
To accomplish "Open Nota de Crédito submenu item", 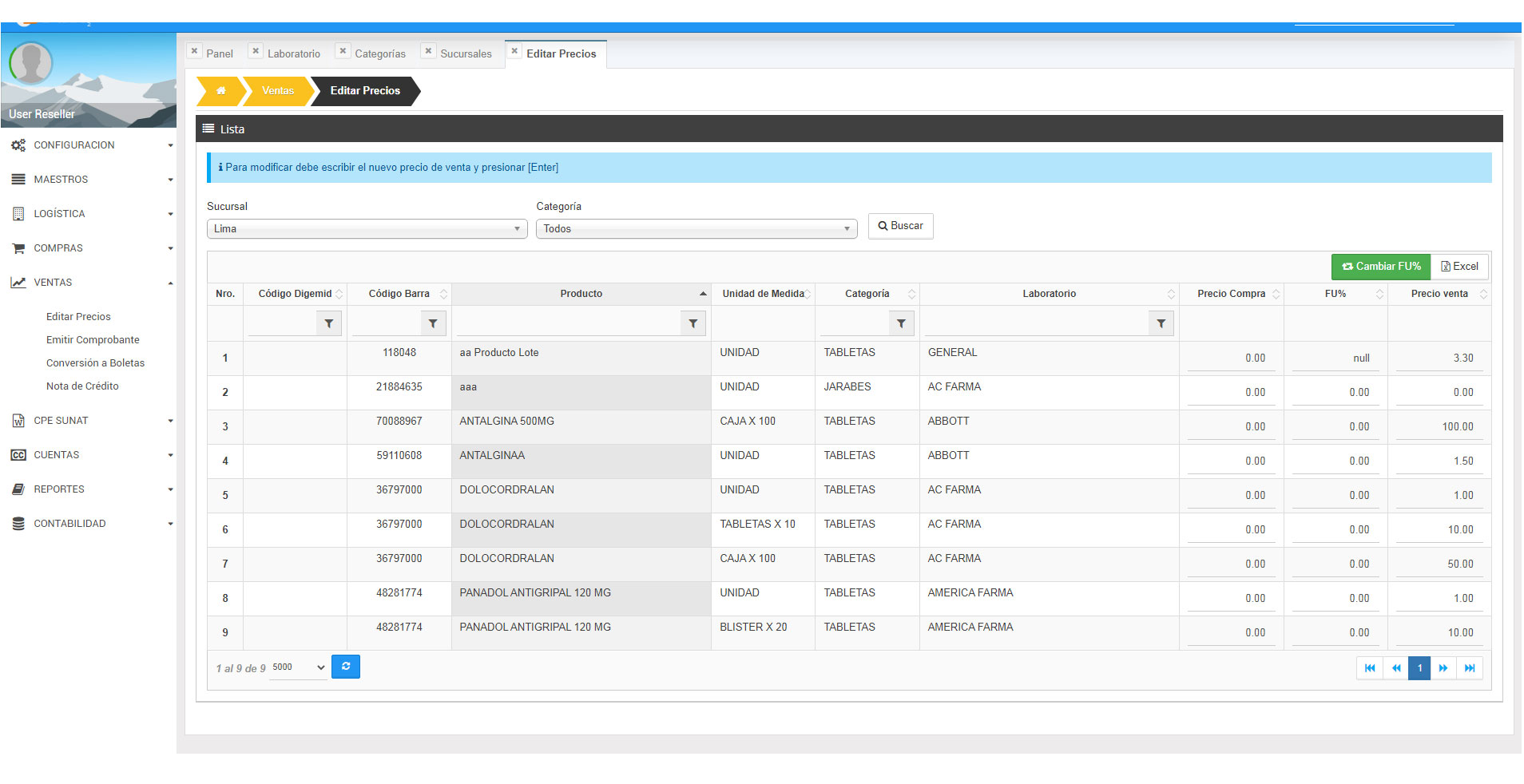I will [82, 386].
